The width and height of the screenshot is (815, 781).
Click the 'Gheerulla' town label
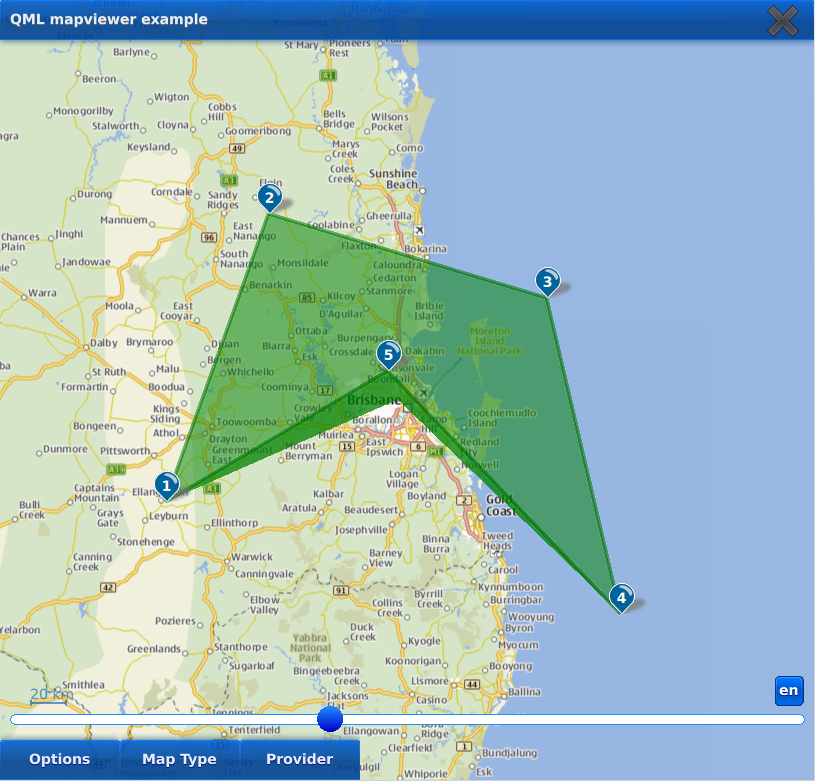(389, 216)
